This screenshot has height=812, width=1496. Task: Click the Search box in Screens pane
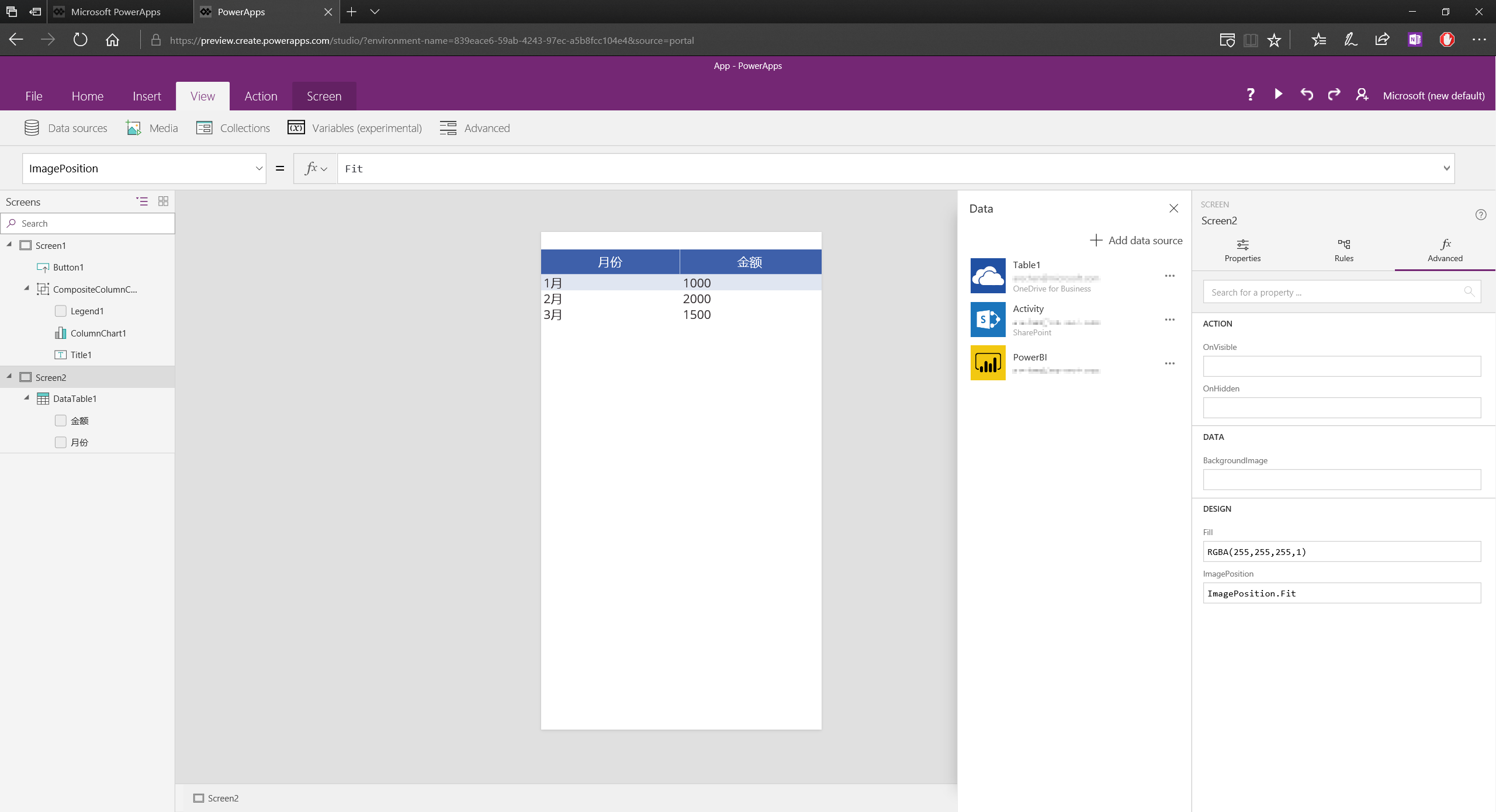(x=88, y=223)
